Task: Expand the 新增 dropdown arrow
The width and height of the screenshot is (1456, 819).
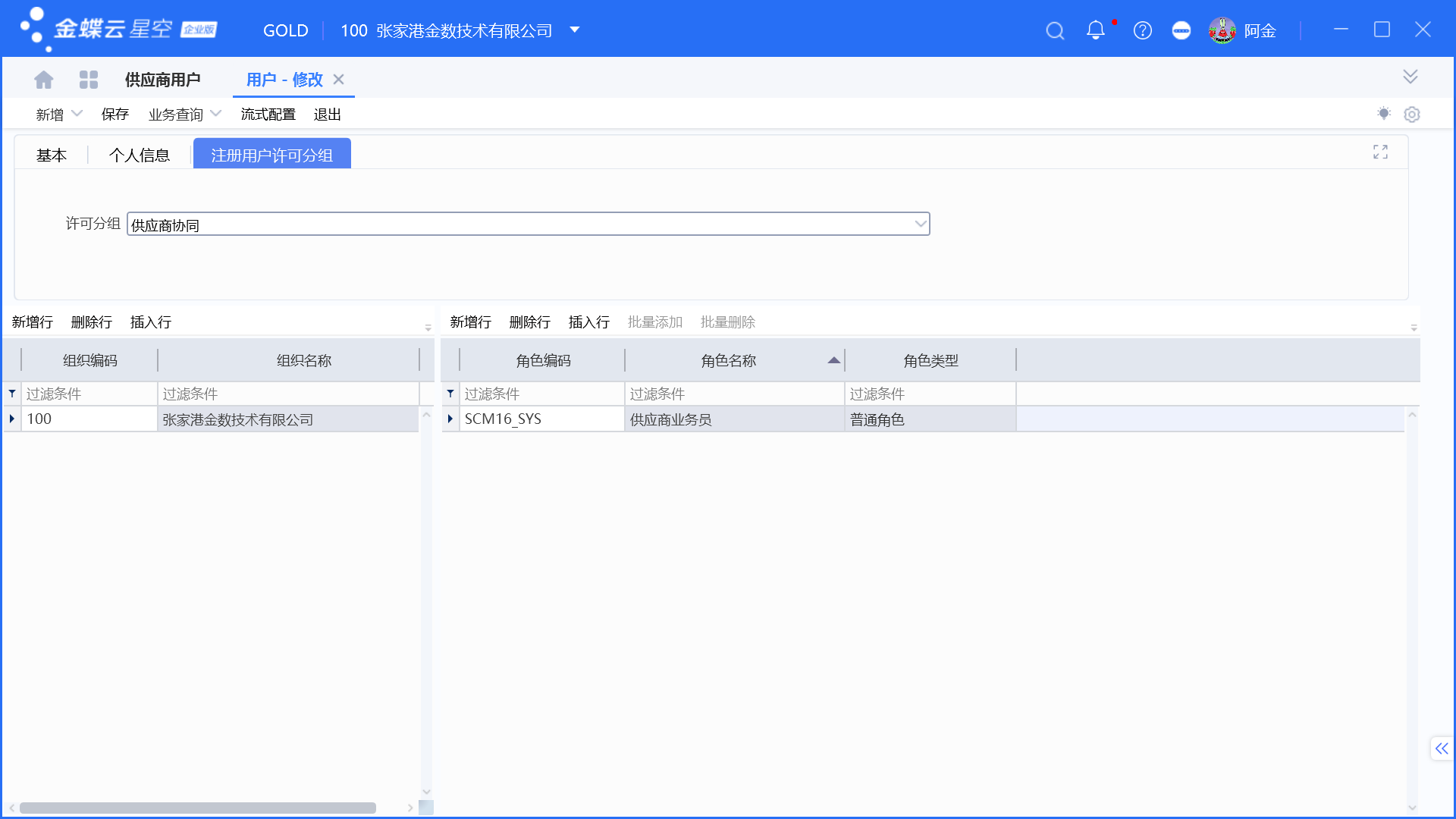Action: [x=77, y=114]
